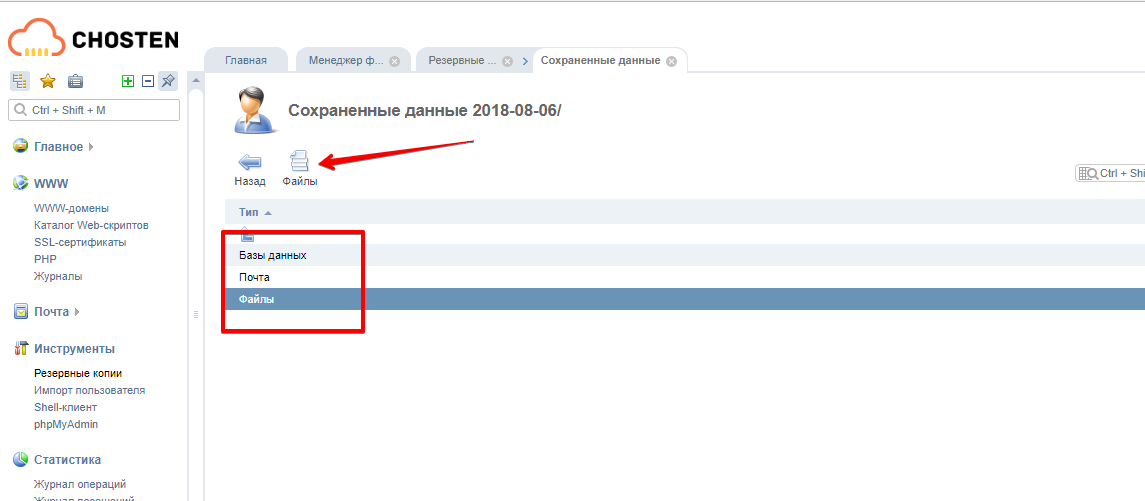
Task: Toggle the sidebar pin icon
Action: click(168, 81)
